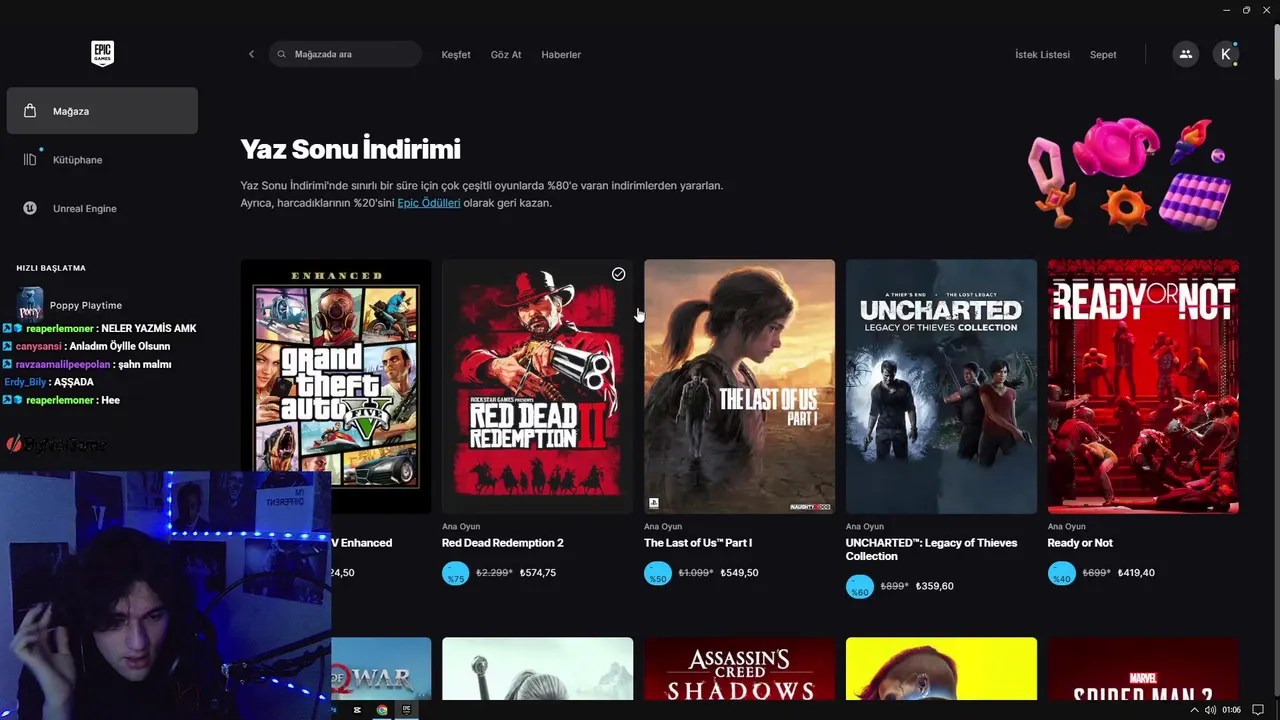Follow the Epic Ödülleri link
Screen dimensions: 1280x720
(x=429, y=203)
